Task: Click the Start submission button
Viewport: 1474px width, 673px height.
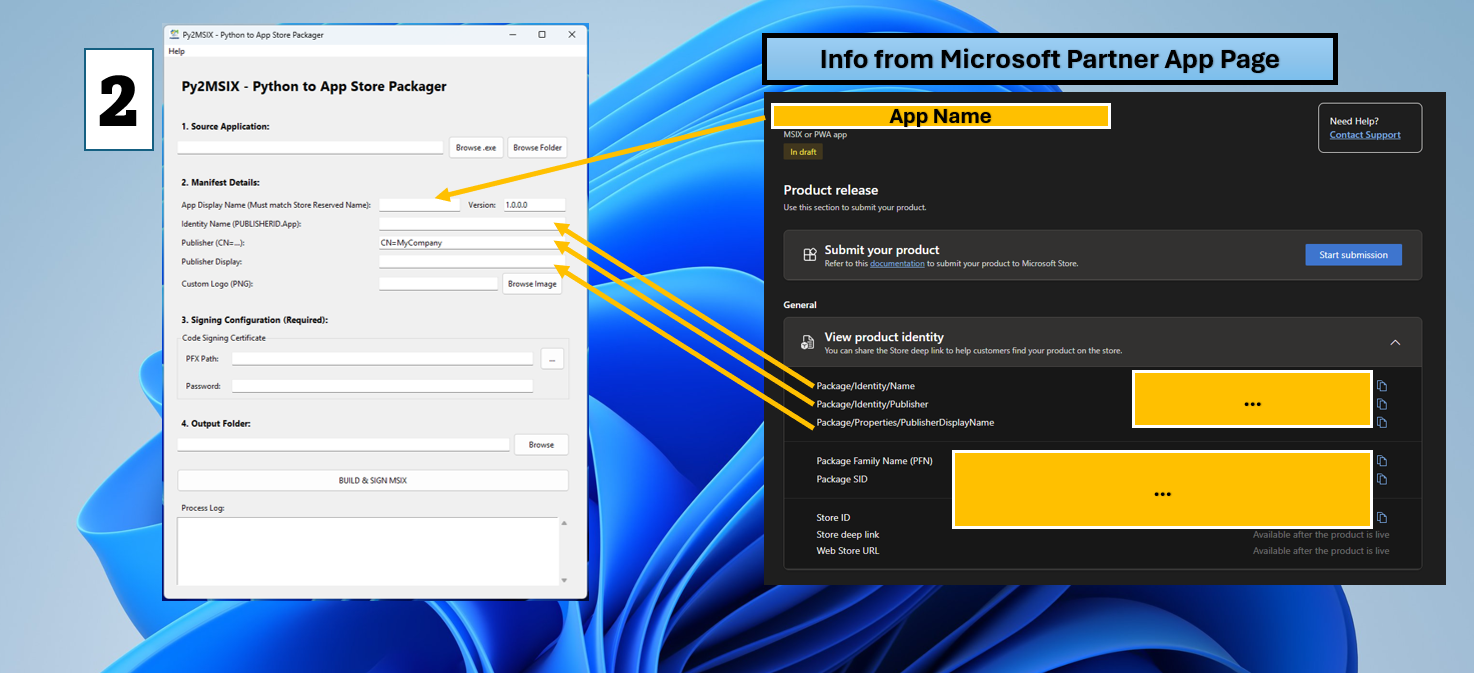Action: (1353, 254)
